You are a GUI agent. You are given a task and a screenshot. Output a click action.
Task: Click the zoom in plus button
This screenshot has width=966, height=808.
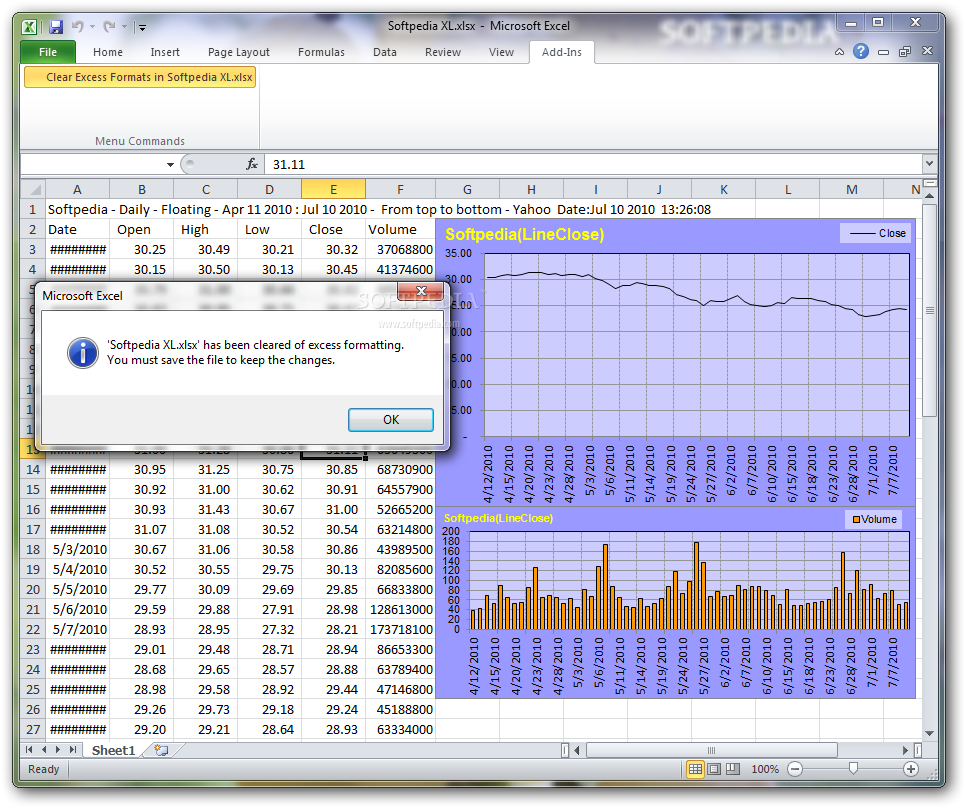tap(911, 769)
